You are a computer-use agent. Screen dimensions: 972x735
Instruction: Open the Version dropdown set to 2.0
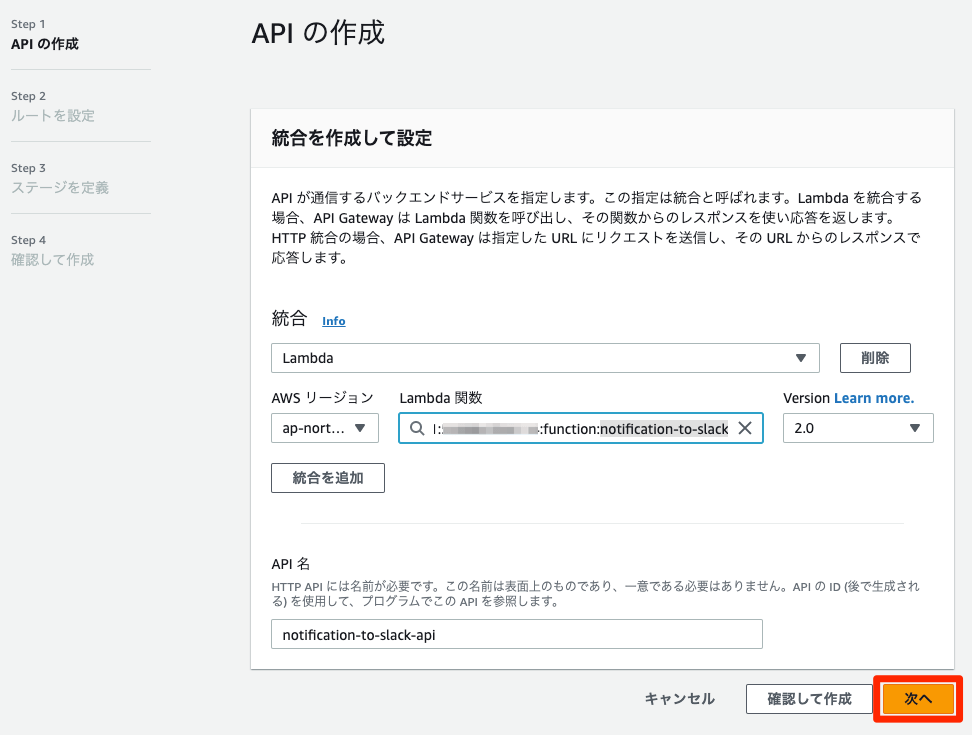(857, 428)
